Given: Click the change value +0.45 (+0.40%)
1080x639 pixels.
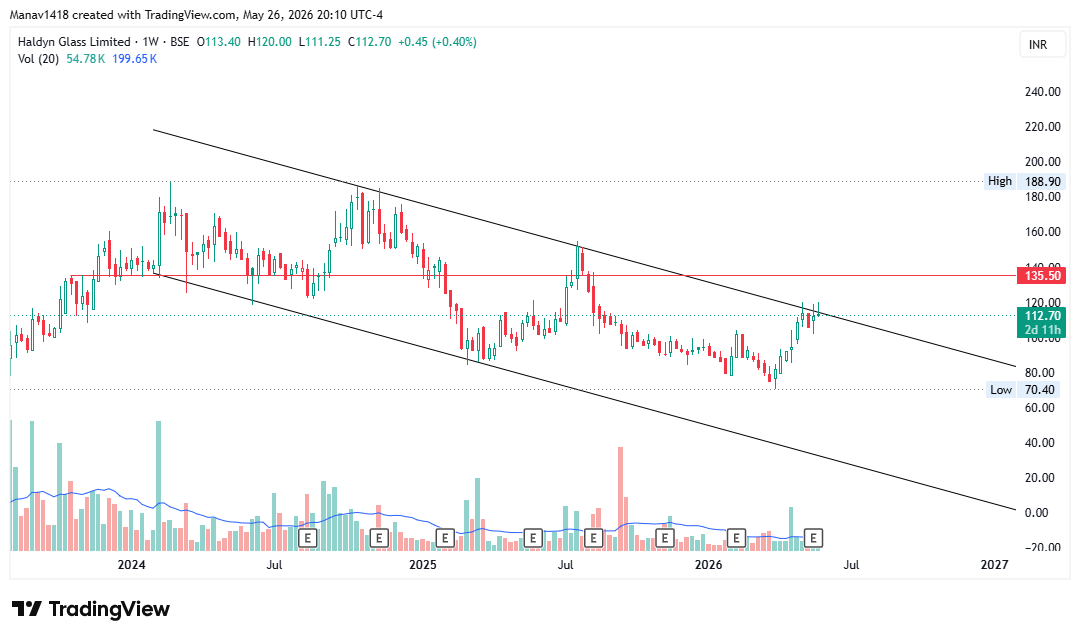Looking at the screenshot, I should click(x=437, y=42).
